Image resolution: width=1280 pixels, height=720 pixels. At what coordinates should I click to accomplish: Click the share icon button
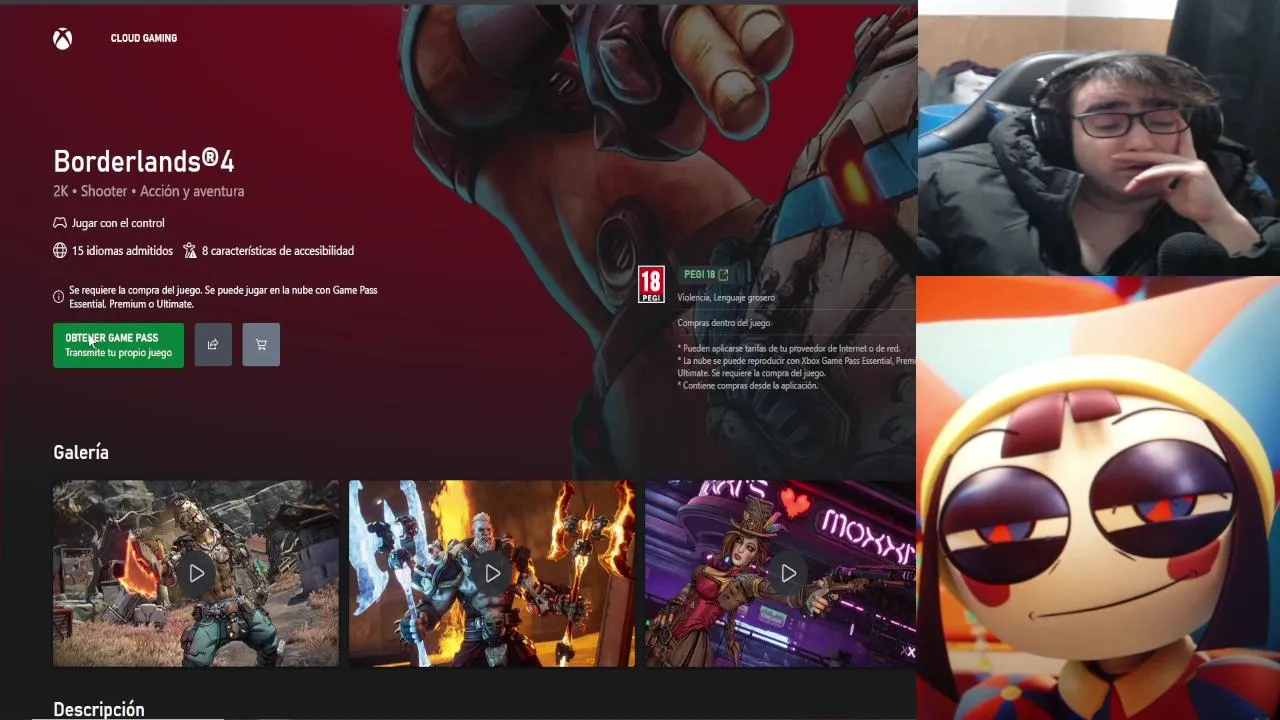click(x=213, y=345)
